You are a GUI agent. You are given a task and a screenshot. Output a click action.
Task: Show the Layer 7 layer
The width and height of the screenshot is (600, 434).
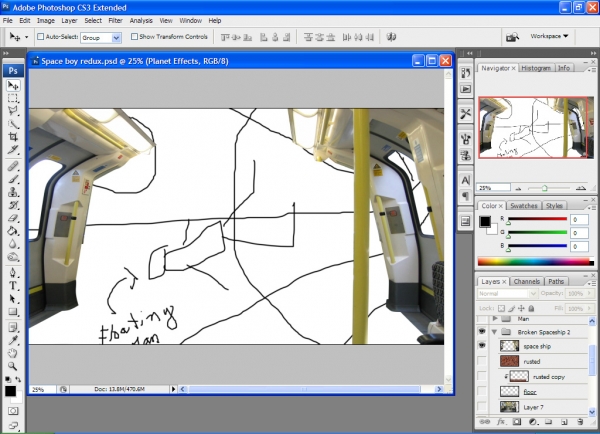coord(482,407)
